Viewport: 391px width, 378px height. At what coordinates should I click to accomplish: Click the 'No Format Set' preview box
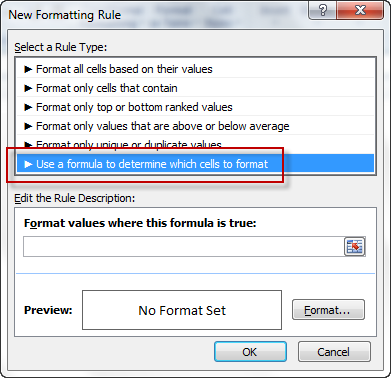pyautogui.click(x=182, y=310)
